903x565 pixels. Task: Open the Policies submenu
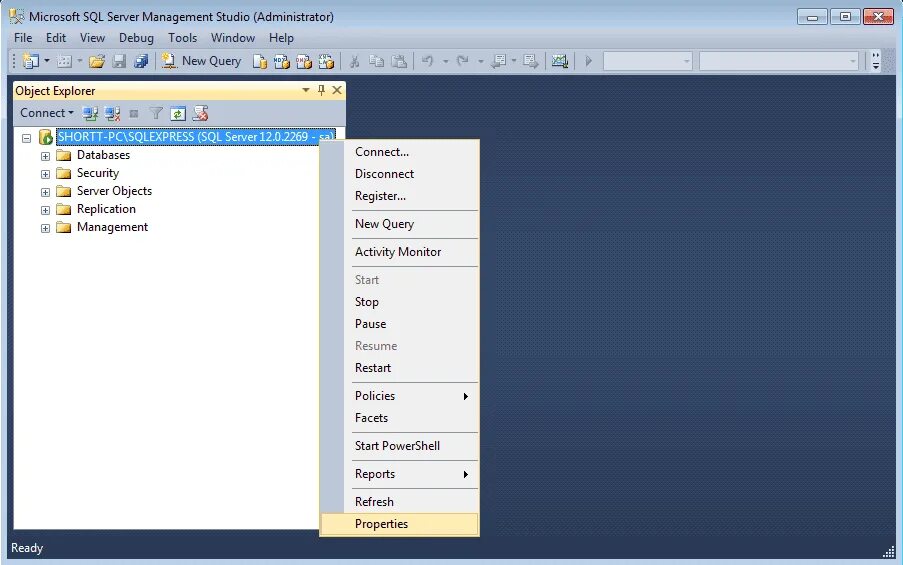[x=399, y=396]
